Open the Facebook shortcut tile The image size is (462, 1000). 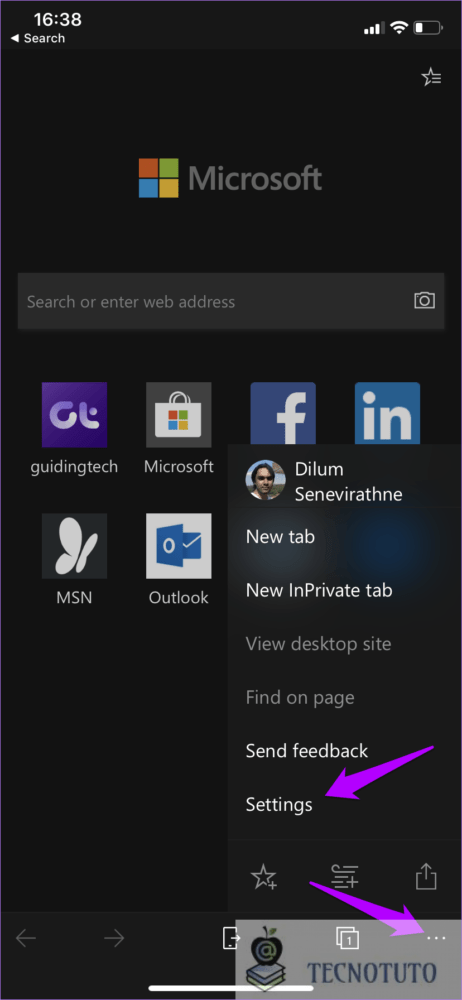283,413
